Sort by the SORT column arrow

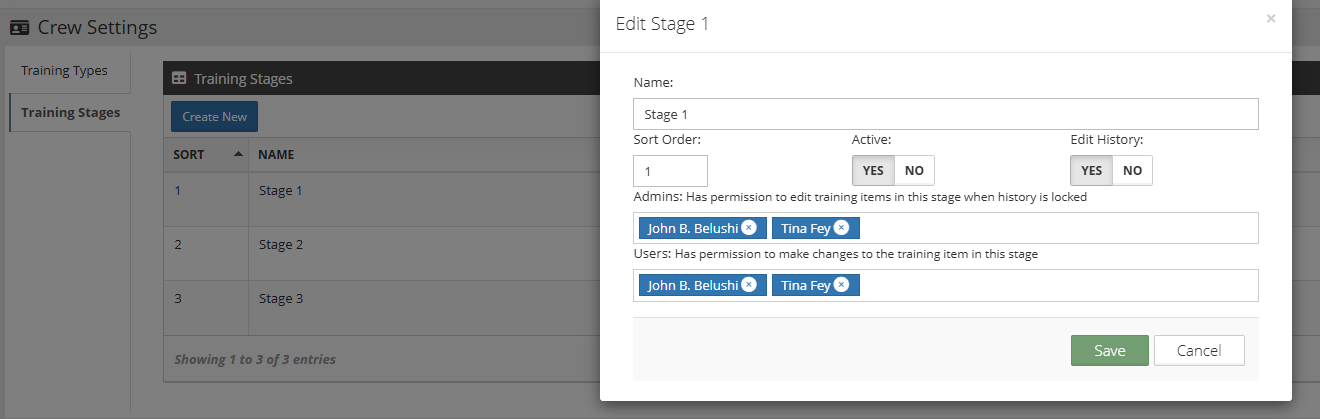(238, 155)
